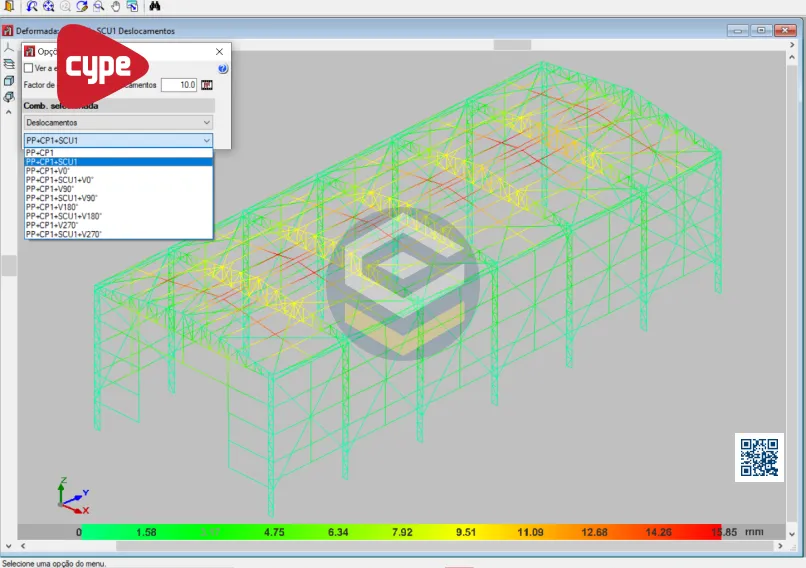Image resolution: width=806 pixels, height=568 pixels.
Task: Click the animation film icon beside factor field
Action: (x=207, y=85)
